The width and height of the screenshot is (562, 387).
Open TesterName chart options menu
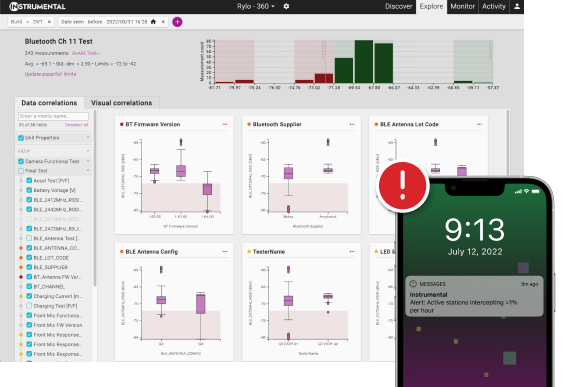[x=352, y=252]
